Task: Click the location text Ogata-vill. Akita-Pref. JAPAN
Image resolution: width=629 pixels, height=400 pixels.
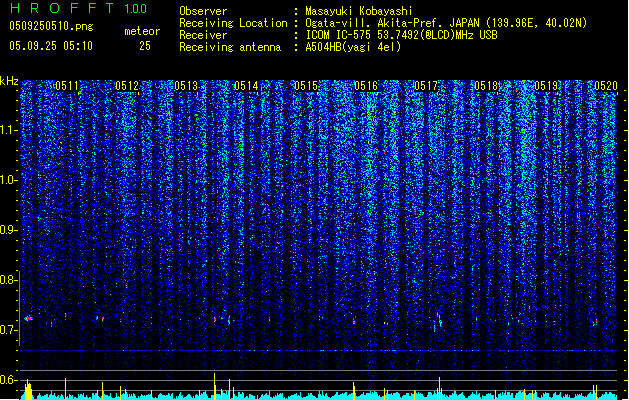Action: pos(392,23)
